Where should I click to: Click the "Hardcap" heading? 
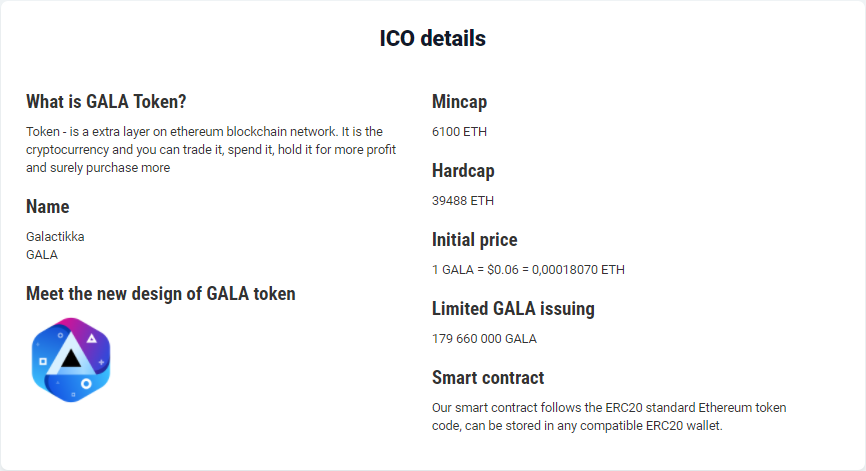[463, 171]
